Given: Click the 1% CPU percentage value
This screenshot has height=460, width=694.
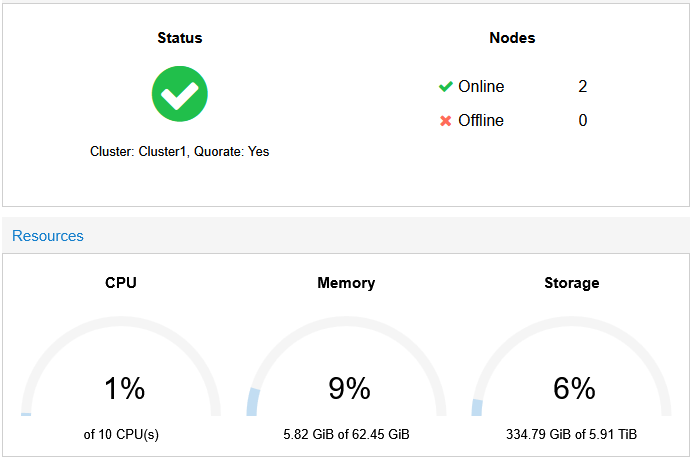Looking at the screenshot, I should pyautogui.click(x=124, y=388).
